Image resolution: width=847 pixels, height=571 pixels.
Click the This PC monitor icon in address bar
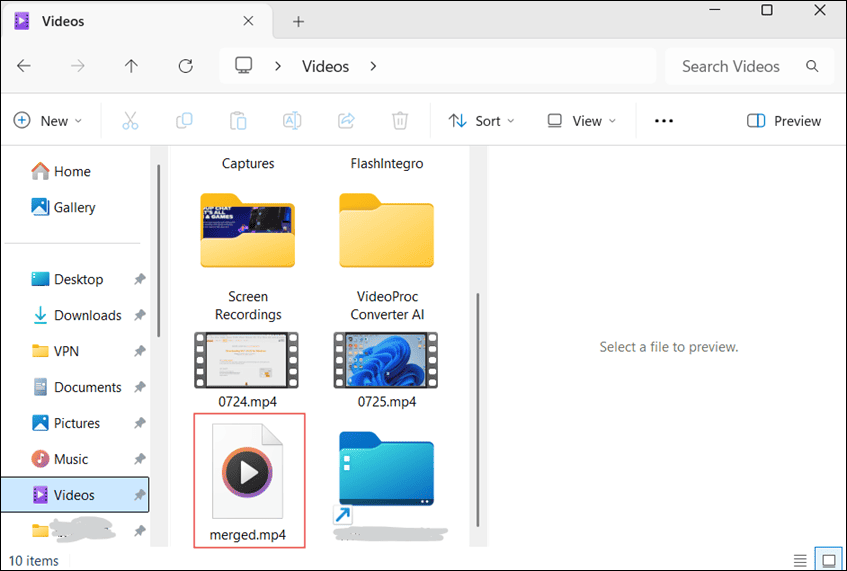(244, 65)
